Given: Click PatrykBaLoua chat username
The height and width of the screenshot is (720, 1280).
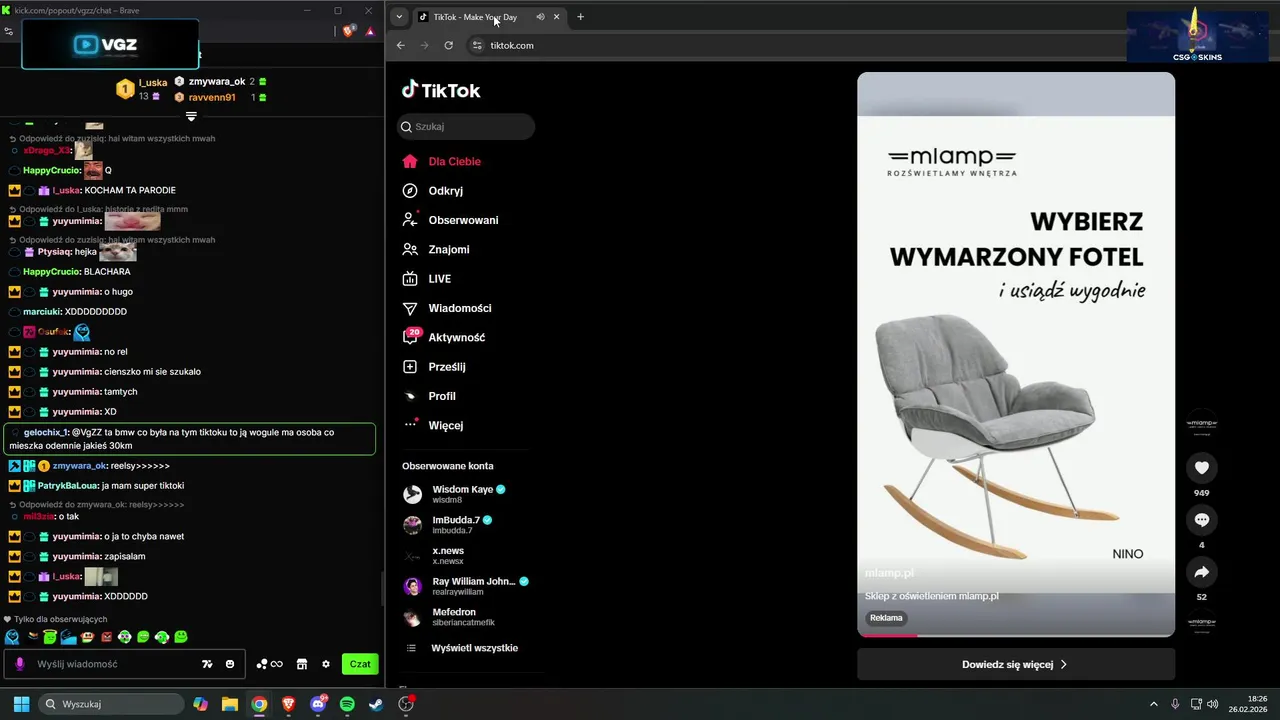Looking at the screenshot, I should tap(67, 486).
